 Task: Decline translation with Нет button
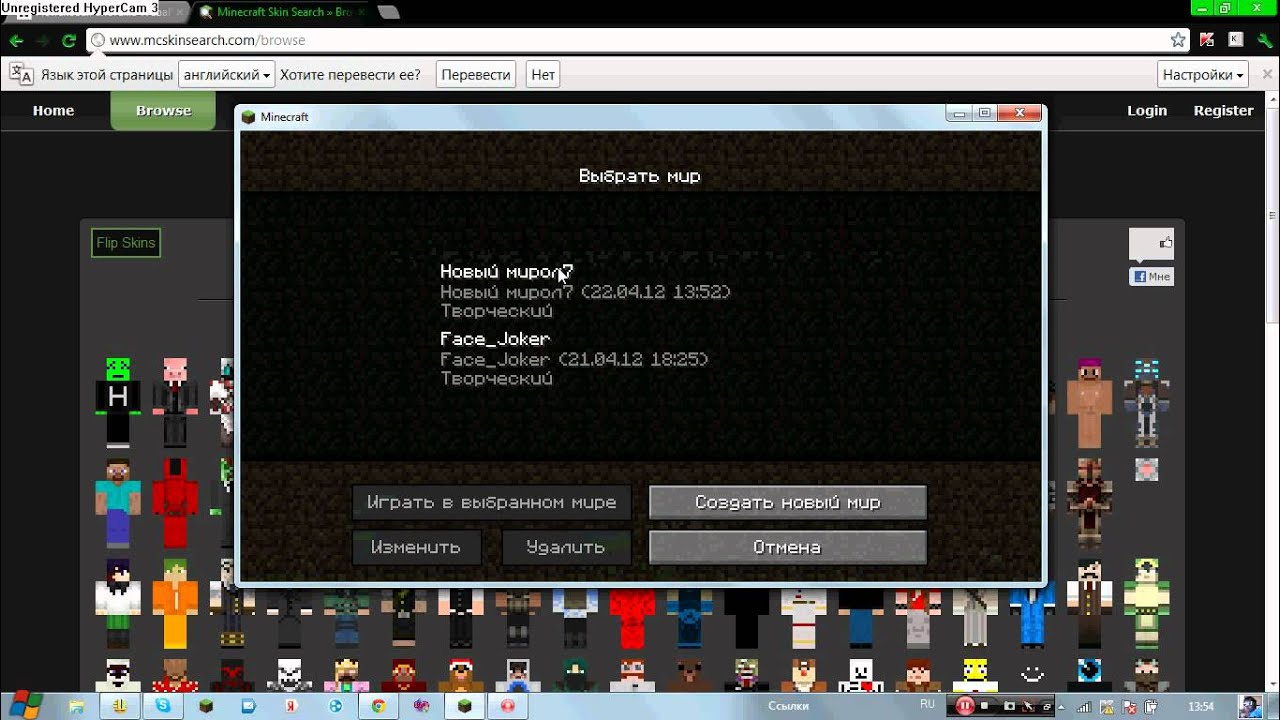(x=543, y=75)
